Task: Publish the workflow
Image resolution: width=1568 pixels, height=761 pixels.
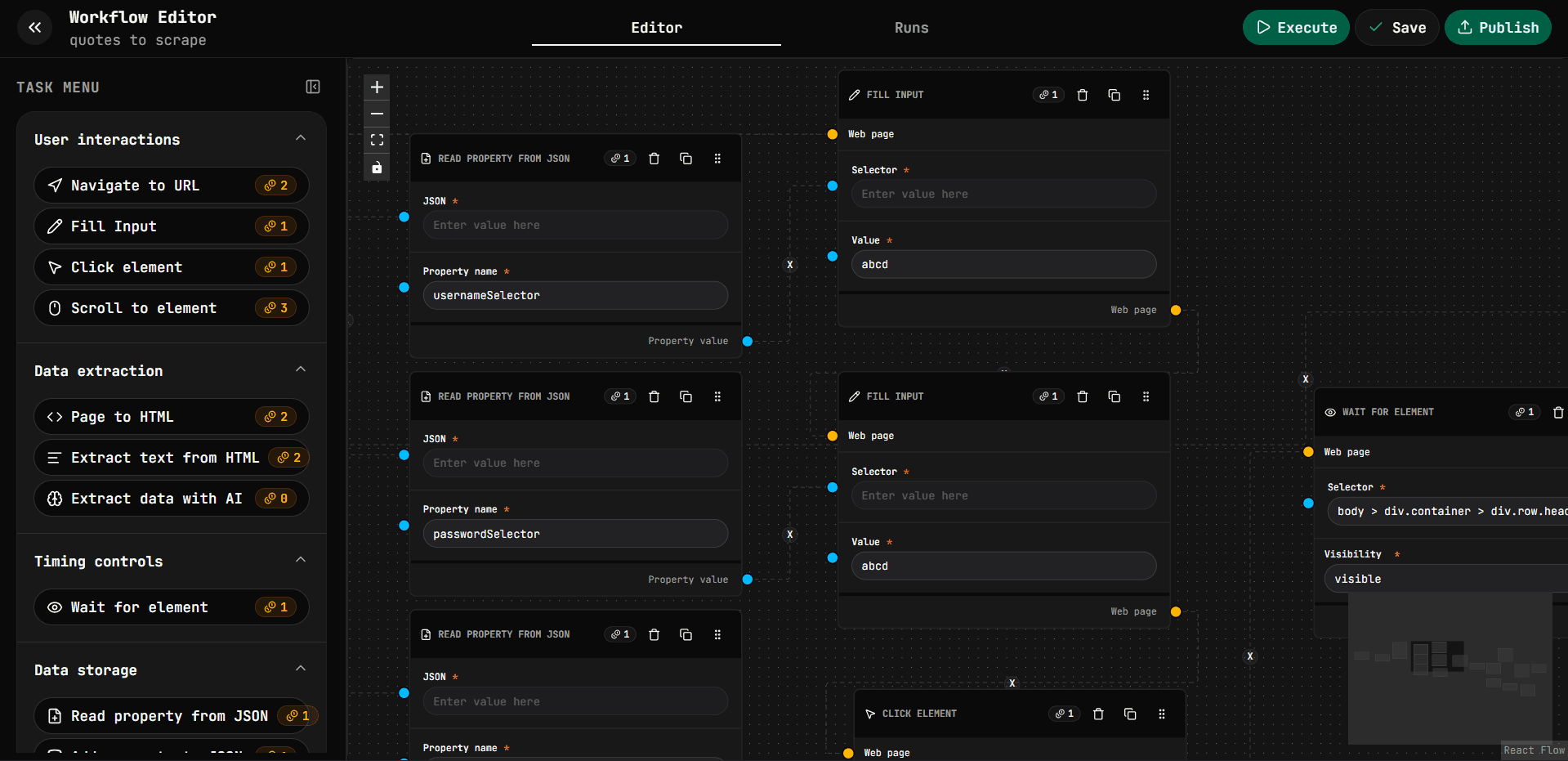Action: [1497, 28]
